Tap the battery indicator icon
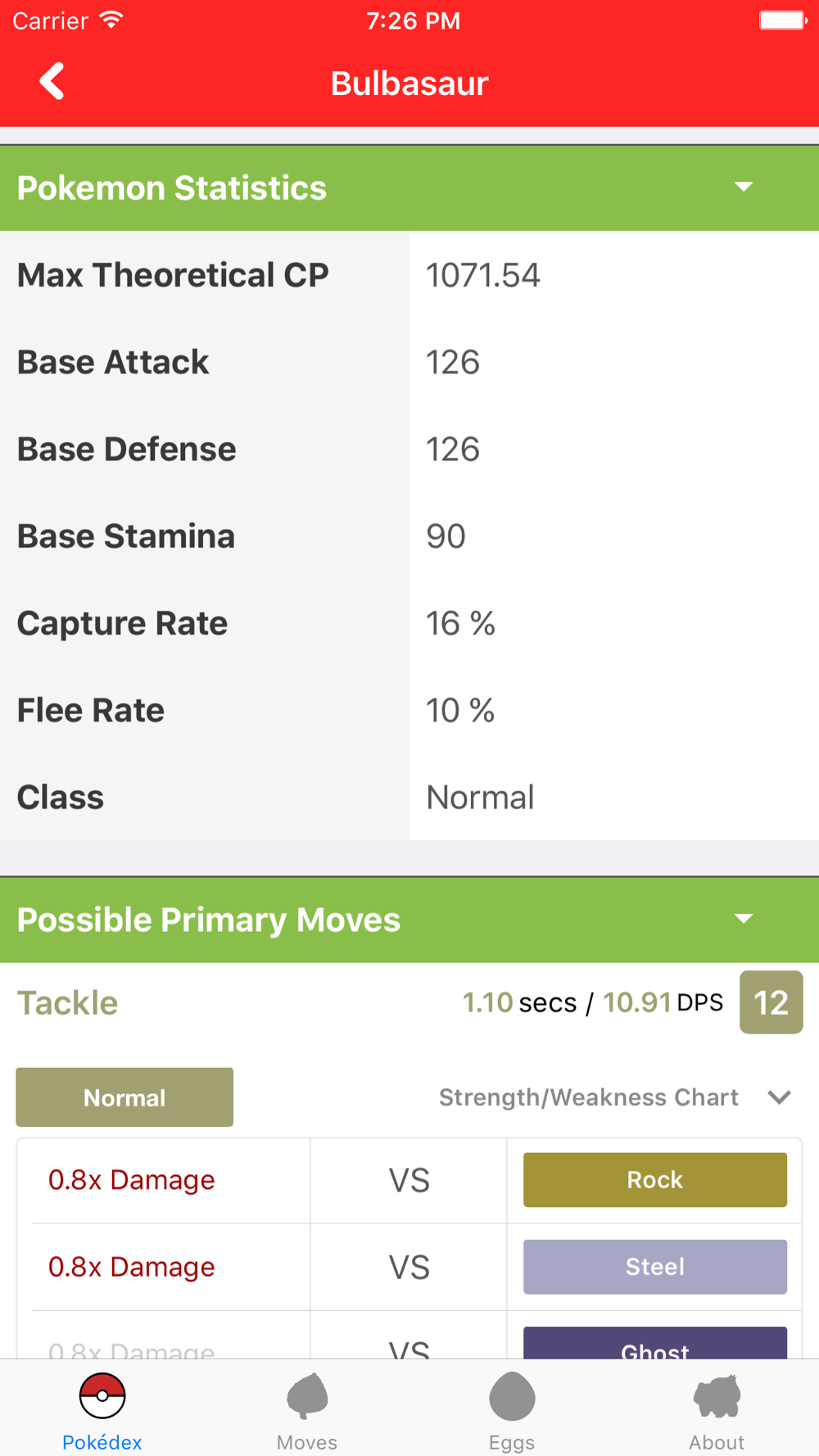Screen dimensions: 819x1456 point(782,20)
